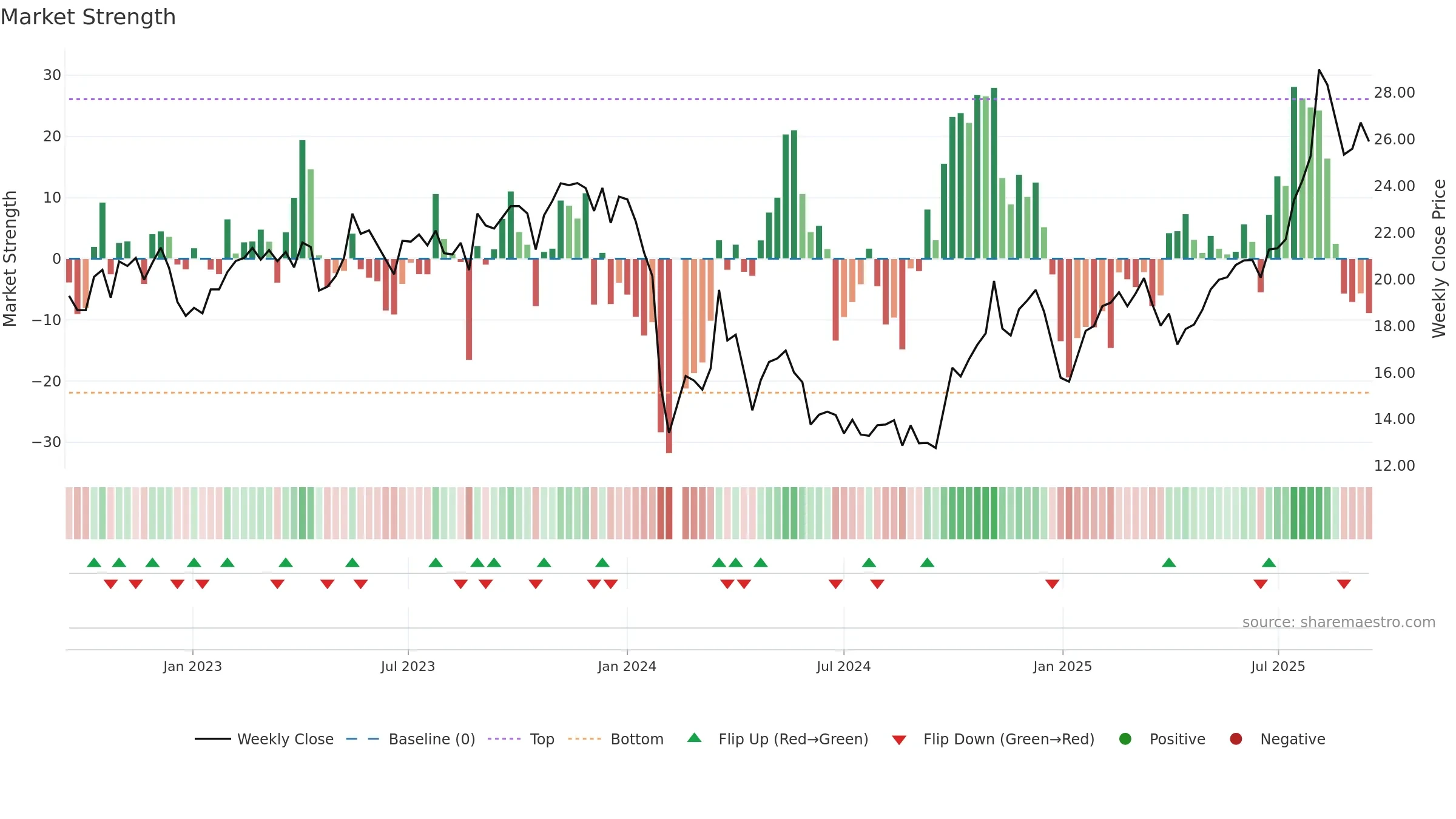This screenshot has width=1456, height=819.
Task: Click the green Positive circle in the legend
Action: click(x=1125, y=739)
